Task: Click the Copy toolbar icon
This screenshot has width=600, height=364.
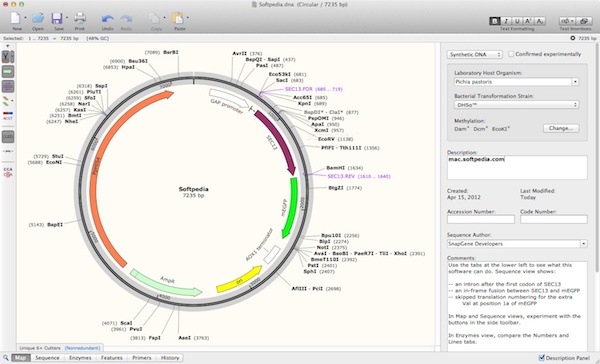Action: [155, 18]
